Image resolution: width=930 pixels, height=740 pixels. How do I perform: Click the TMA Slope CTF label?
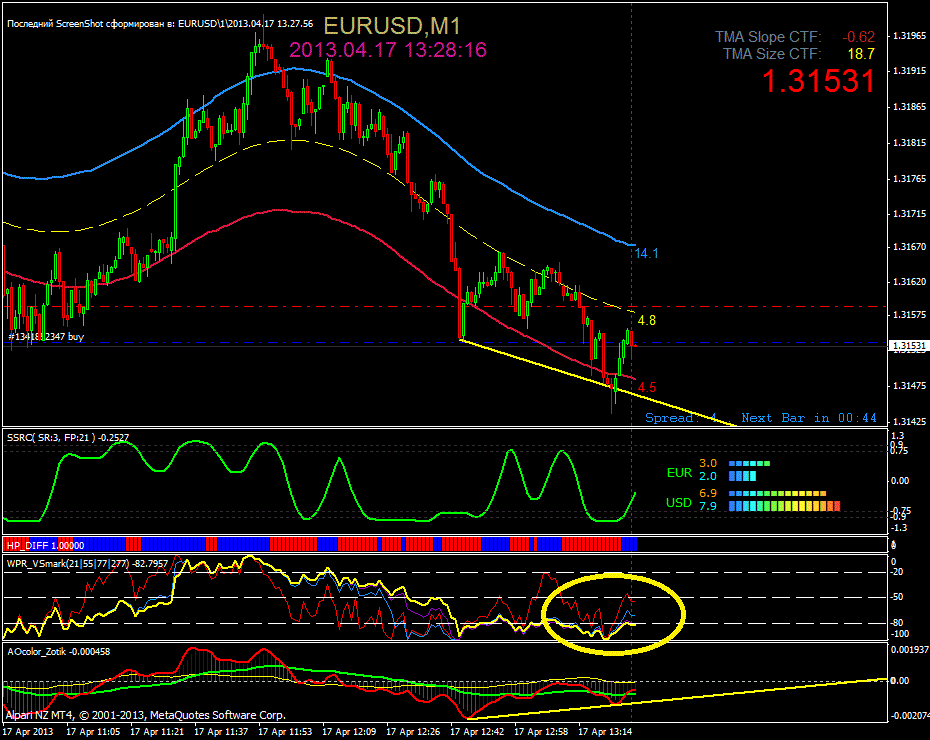pyautogui.click(x=768, y=37)
